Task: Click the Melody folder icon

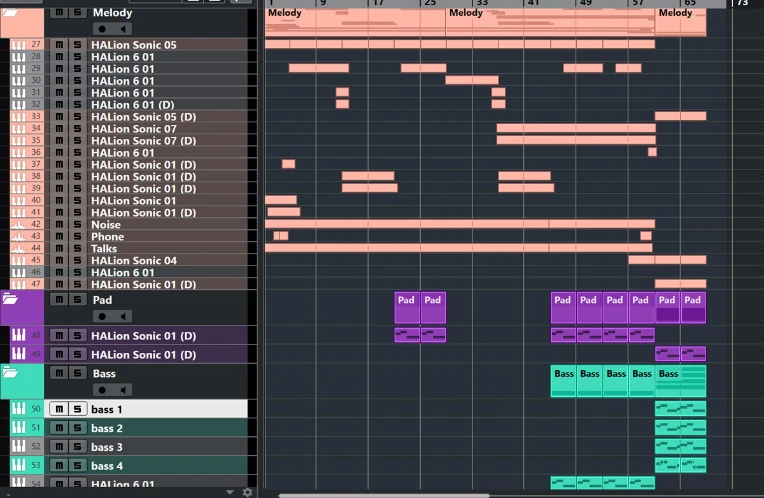Action: click(11, 14)
